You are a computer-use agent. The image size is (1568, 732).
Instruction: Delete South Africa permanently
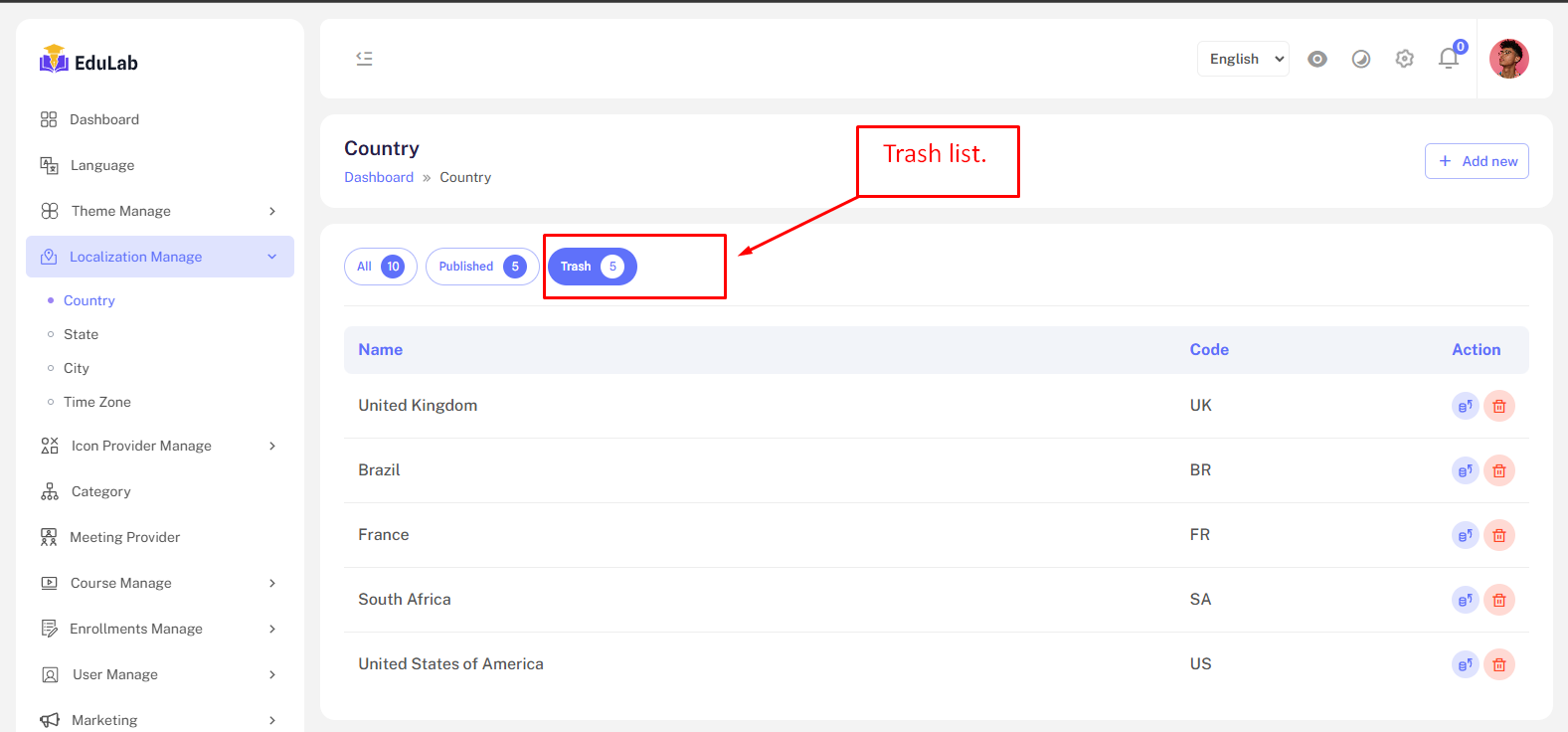(1499, 600)
